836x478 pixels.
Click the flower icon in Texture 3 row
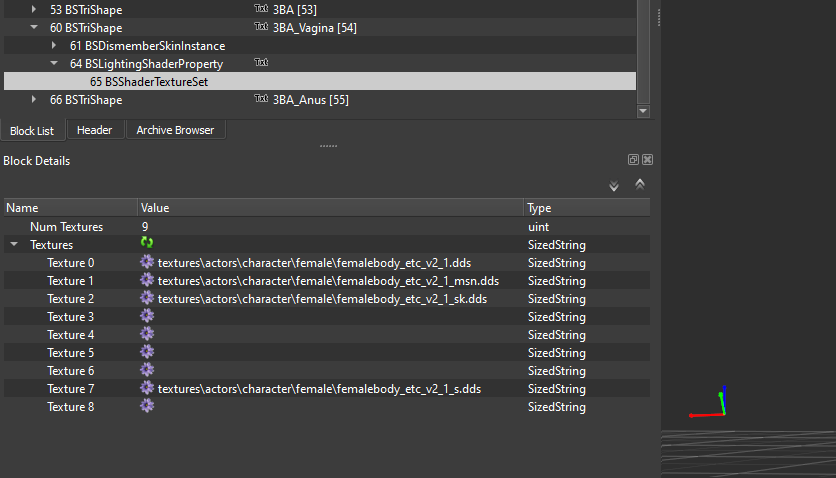(x=147, y=316)
